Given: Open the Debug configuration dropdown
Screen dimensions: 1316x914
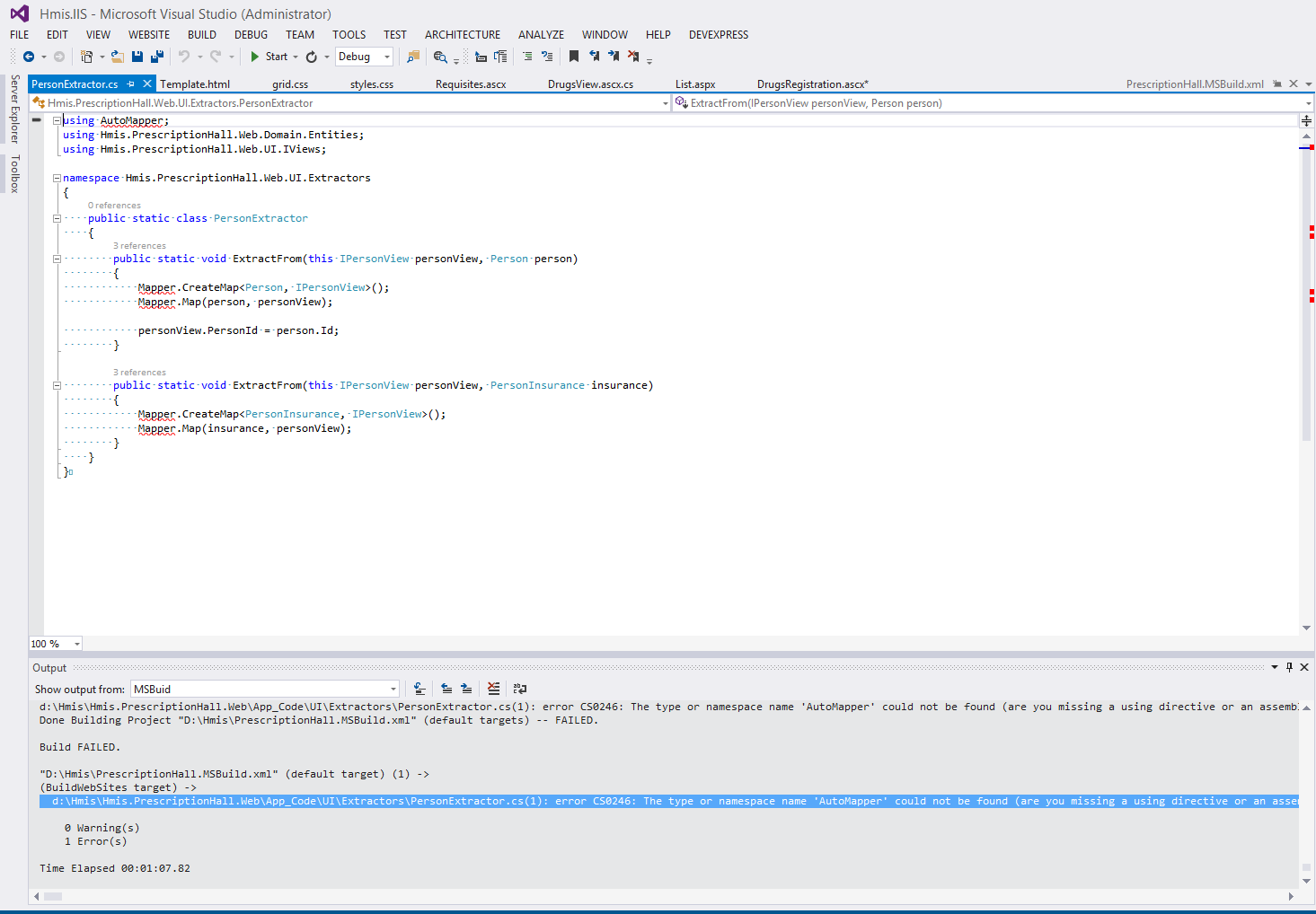Looking at the screenshot, I should [x=387, y=57].
